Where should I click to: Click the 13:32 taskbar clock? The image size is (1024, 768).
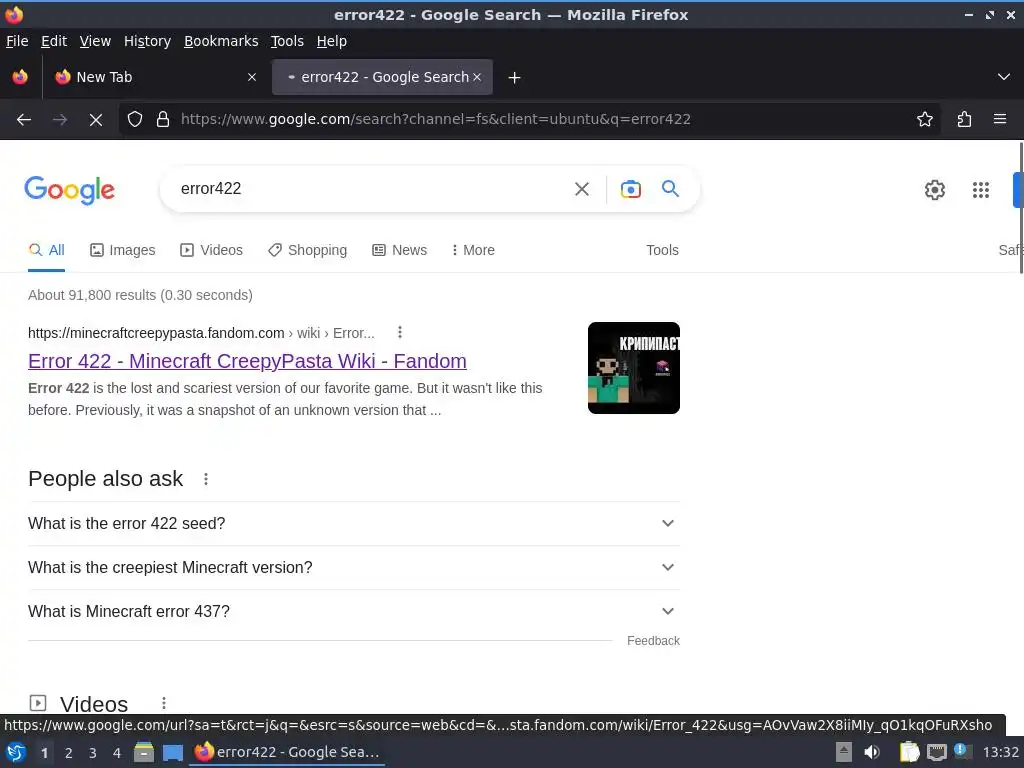(x=1000, y=752)
